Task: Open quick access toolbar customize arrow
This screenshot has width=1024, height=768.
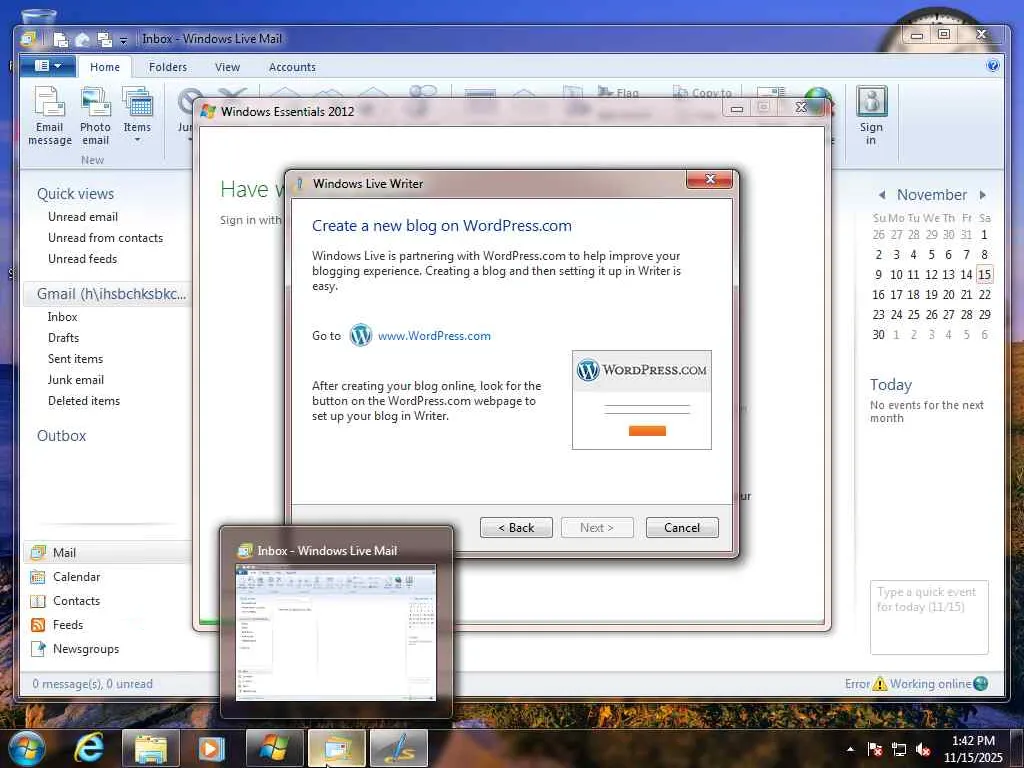Action: pos(123,40)
